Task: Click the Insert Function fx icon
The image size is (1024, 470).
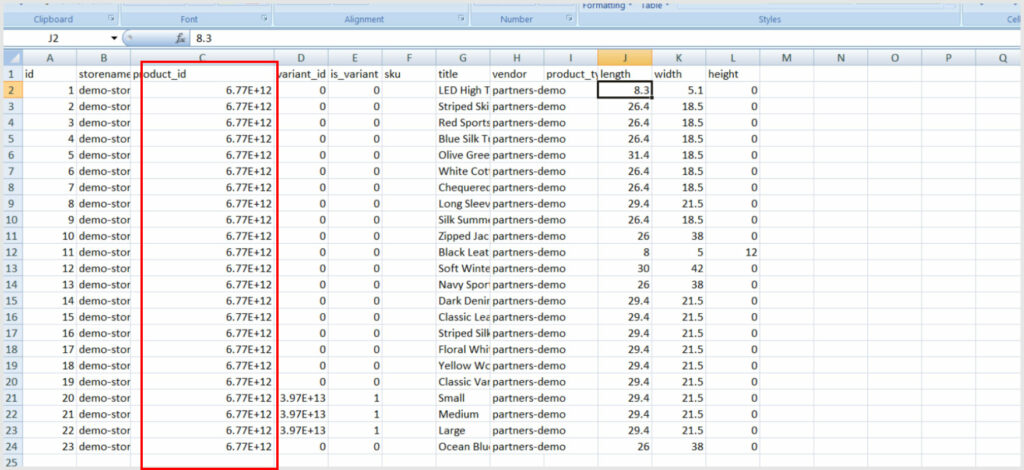Action: tap(181, 39)
